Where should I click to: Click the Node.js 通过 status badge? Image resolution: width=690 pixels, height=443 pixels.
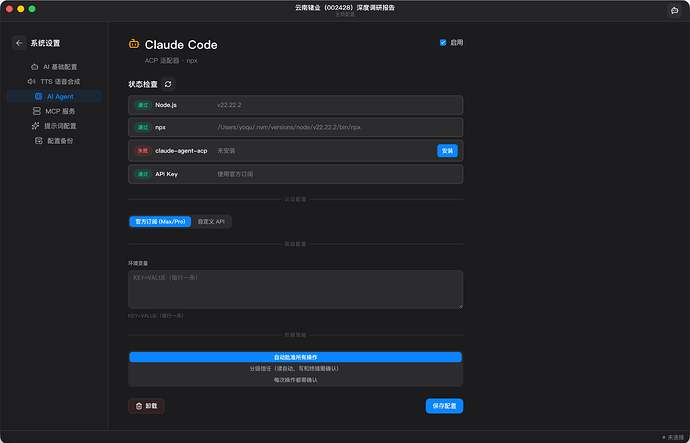(143, 105)
